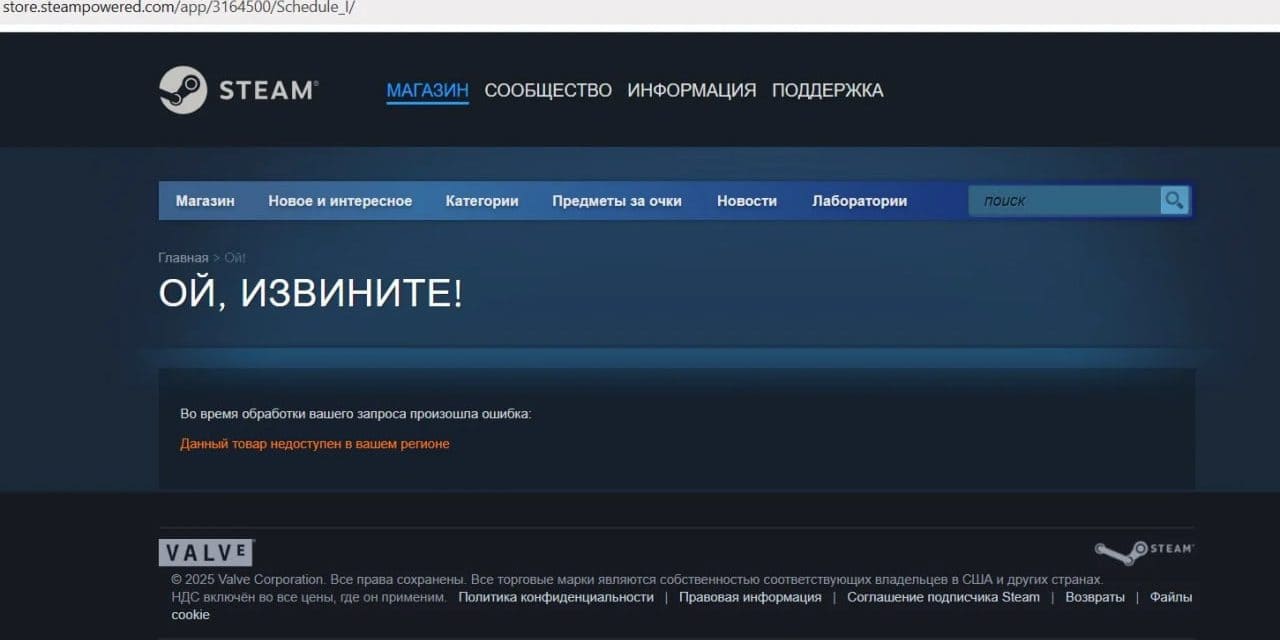Open Новости in the store navigation
This screenshot has height=640, width=1280.
coord(747,200)
